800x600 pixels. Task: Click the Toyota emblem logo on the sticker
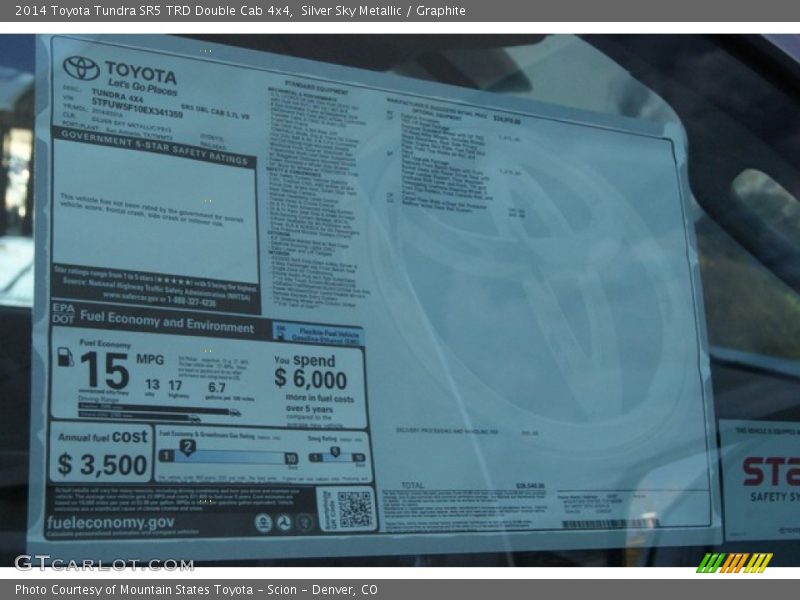[81, 68]
